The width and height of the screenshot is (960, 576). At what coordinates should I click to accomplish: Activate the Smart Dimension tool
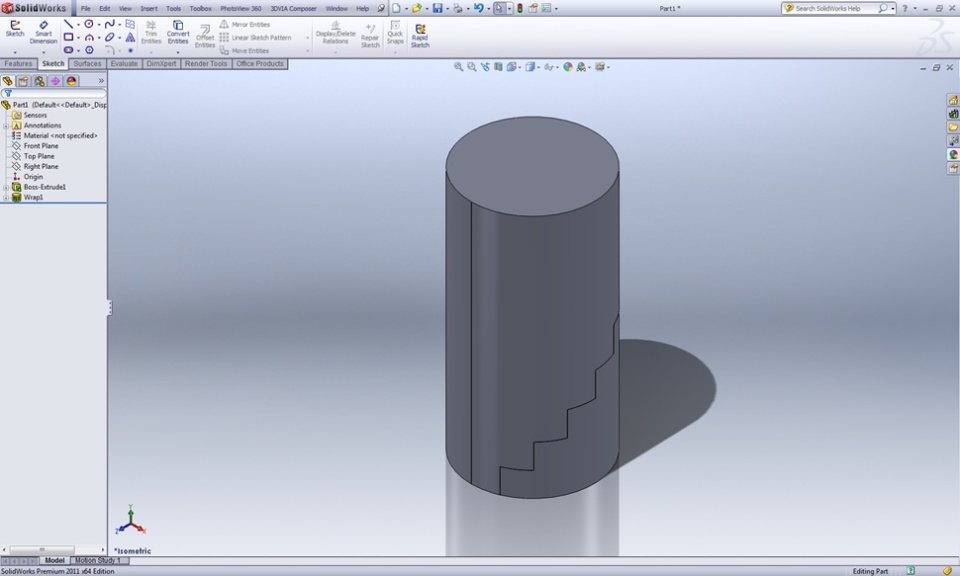(43, 32)
